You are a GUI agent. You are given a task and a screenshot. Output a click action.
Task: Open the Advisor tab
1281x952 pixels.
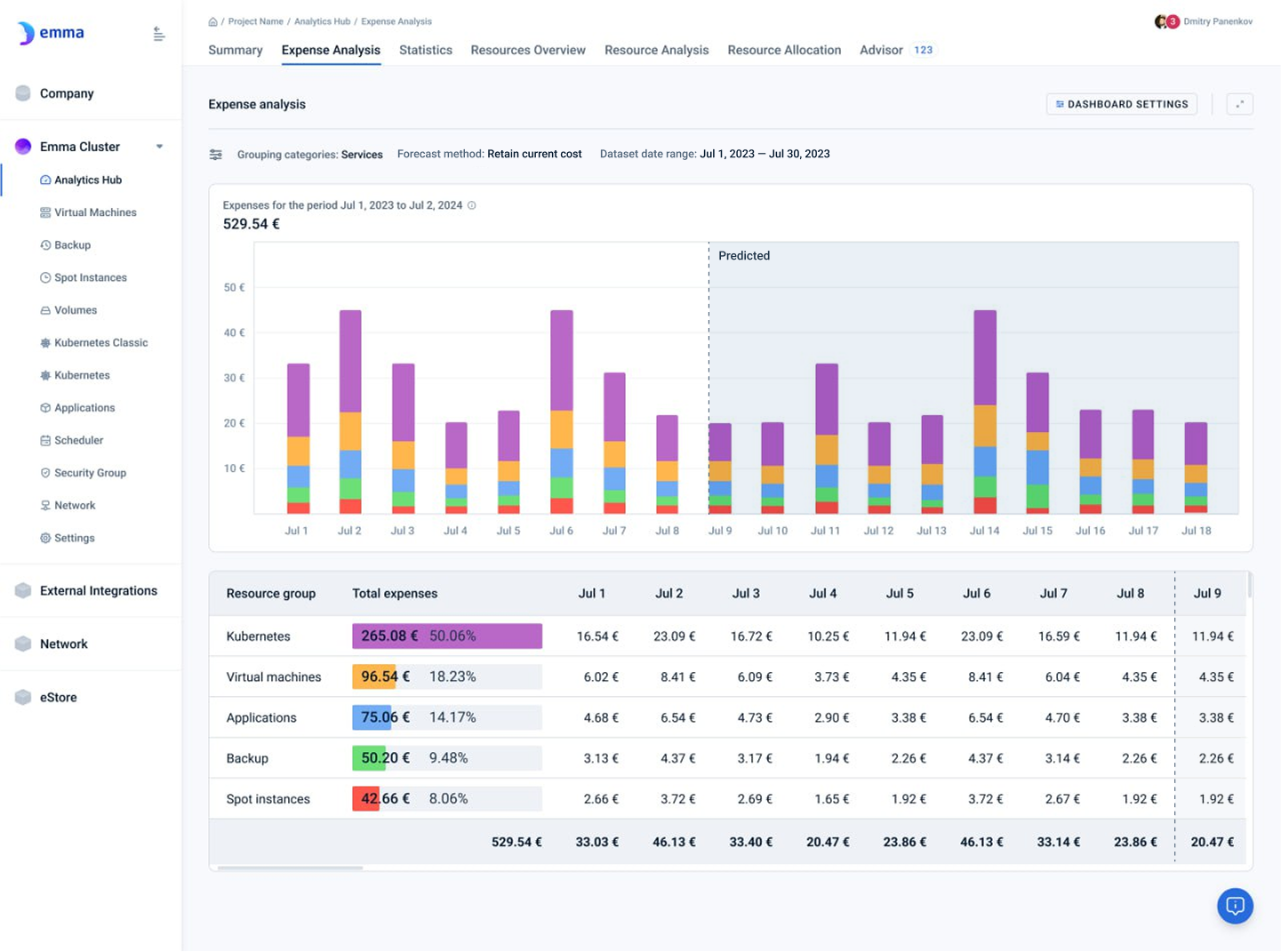tap(881, 50)
